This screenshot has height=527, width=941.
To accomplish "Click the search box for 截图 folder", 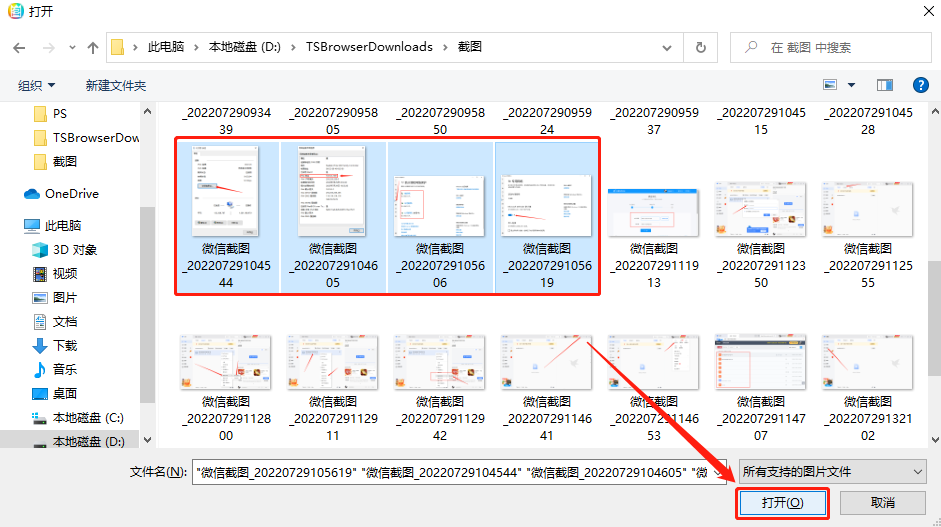I will (831, 47).
